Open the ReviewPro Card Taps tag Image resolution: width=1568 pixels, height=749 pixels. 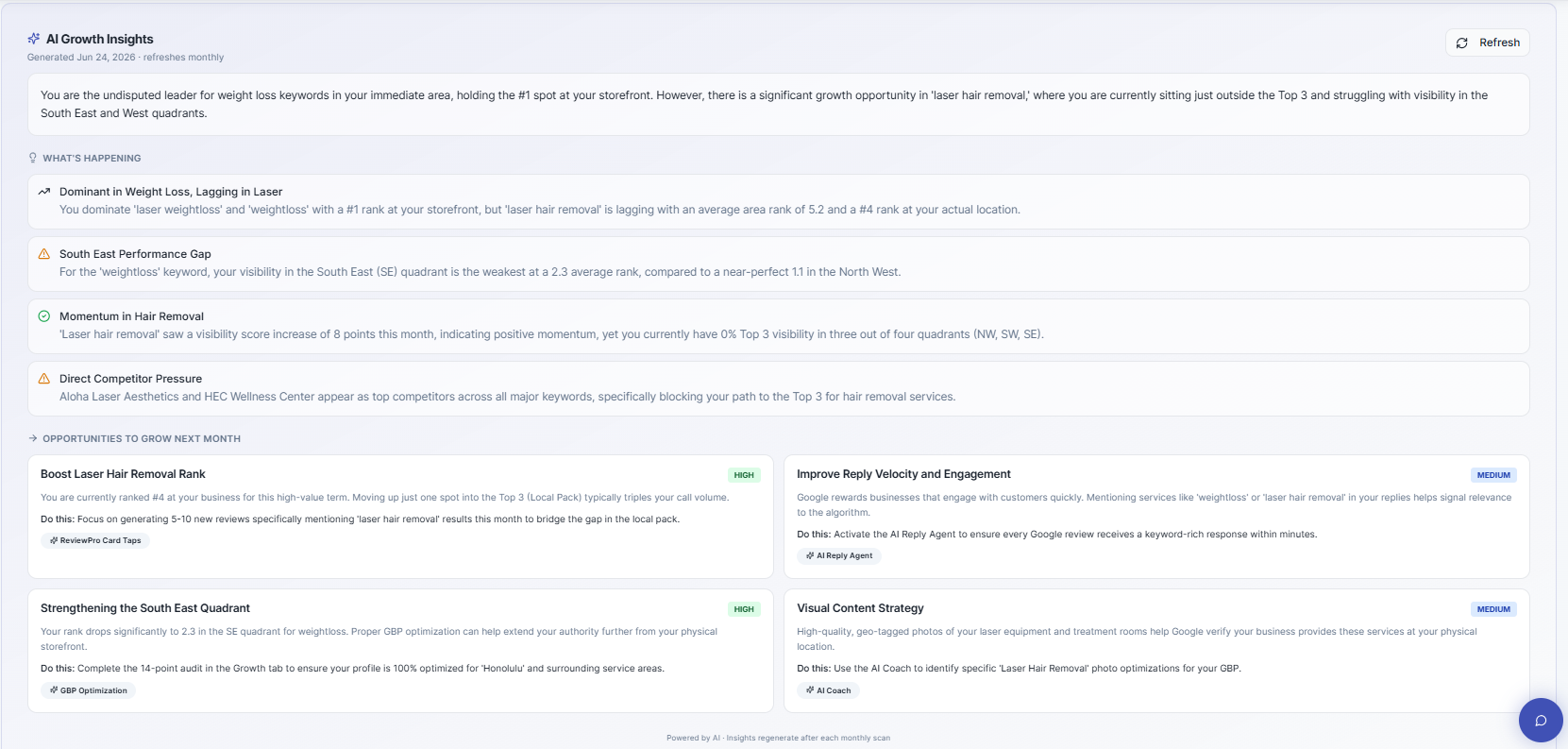coord(95,540)
